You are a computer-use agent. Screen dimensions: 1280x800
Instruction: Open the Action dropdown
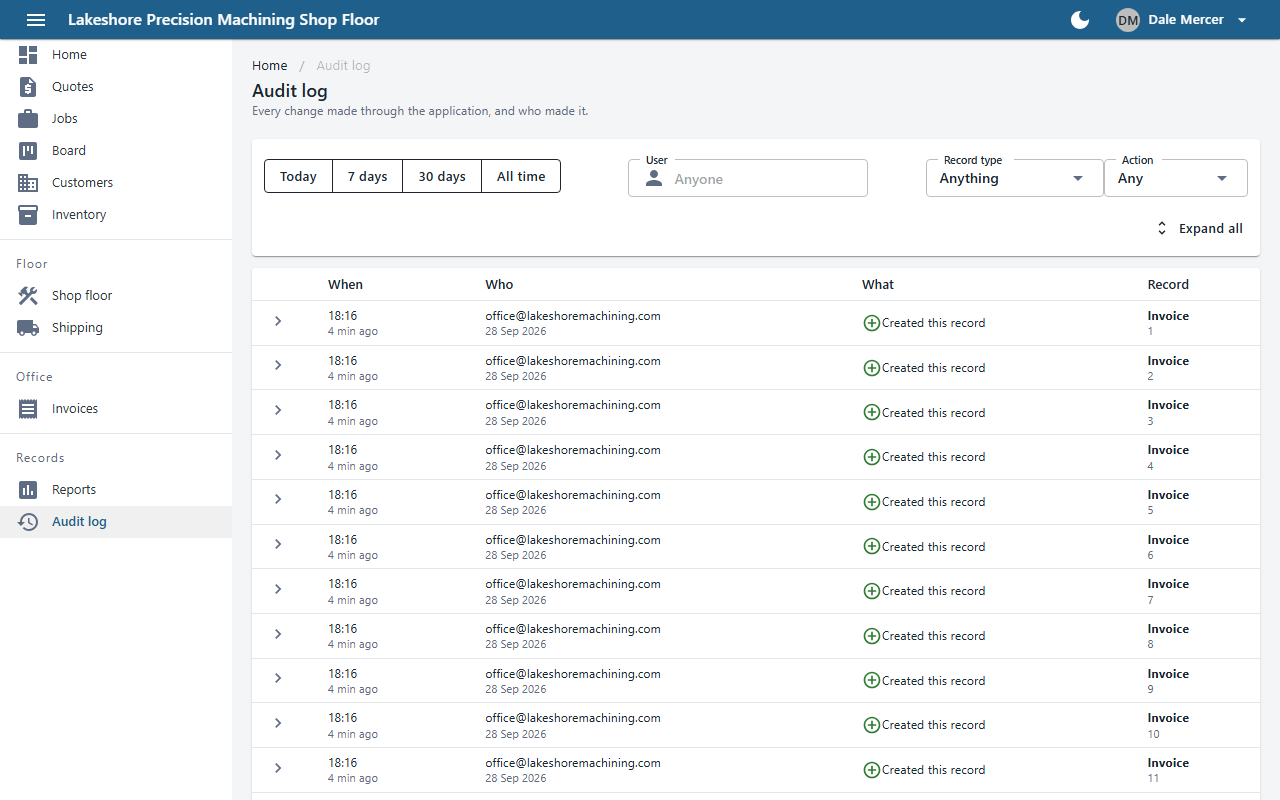click(1176, 178)
